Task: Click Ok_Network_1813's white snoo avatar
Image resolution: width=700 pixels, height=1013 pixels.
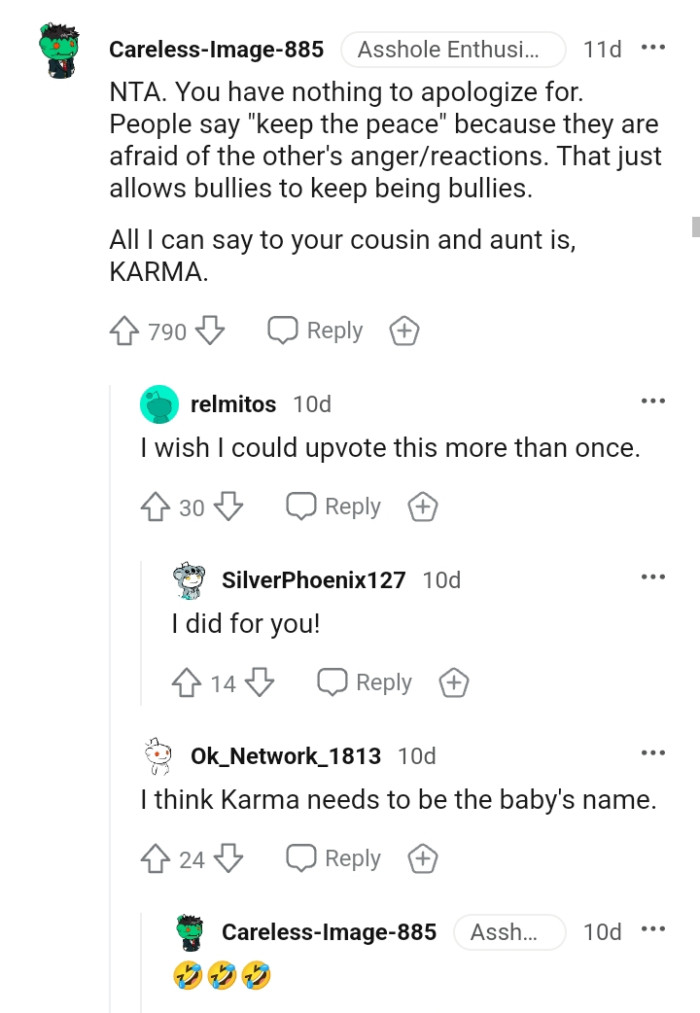Action: pos(157,755)
